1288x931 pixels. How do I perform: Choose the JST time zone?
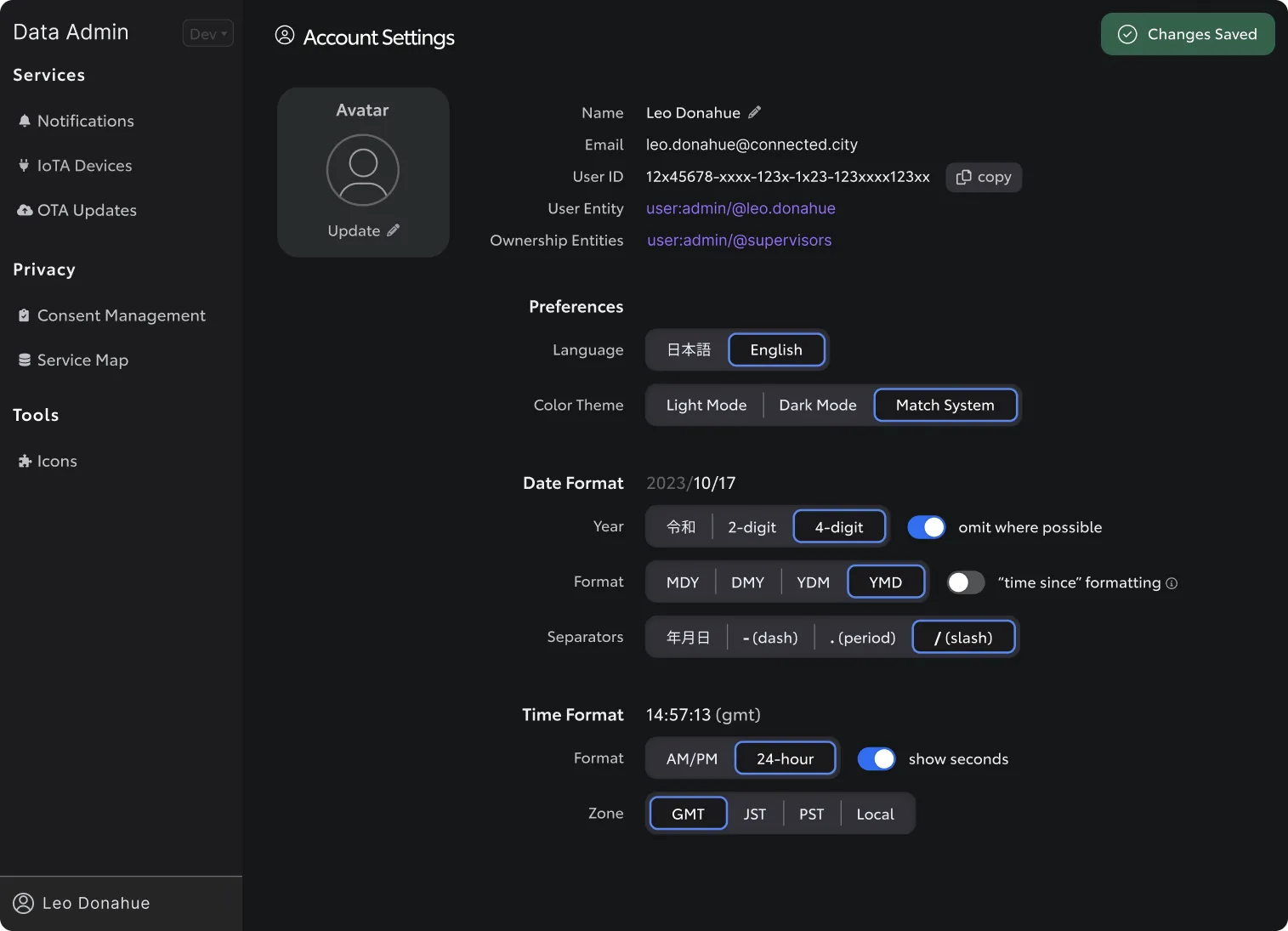pos(755,814)
